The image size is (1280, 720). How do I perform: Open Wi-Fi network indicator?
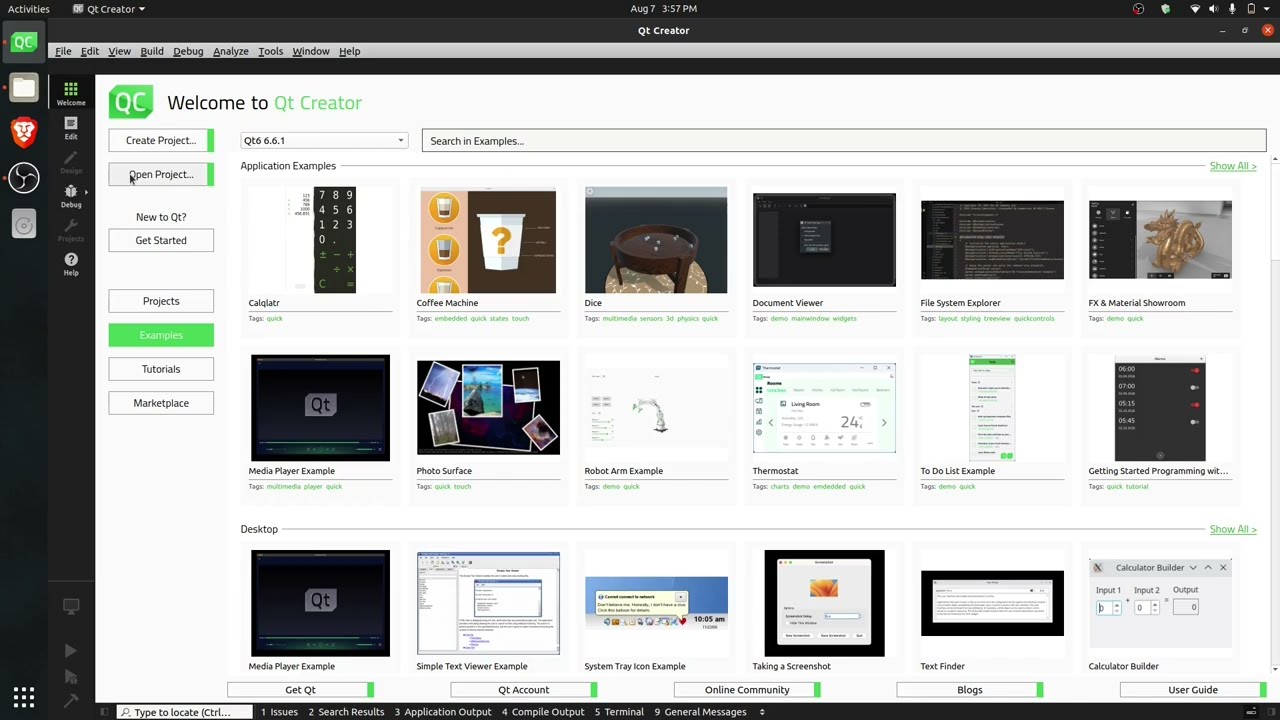[1195, 9]
